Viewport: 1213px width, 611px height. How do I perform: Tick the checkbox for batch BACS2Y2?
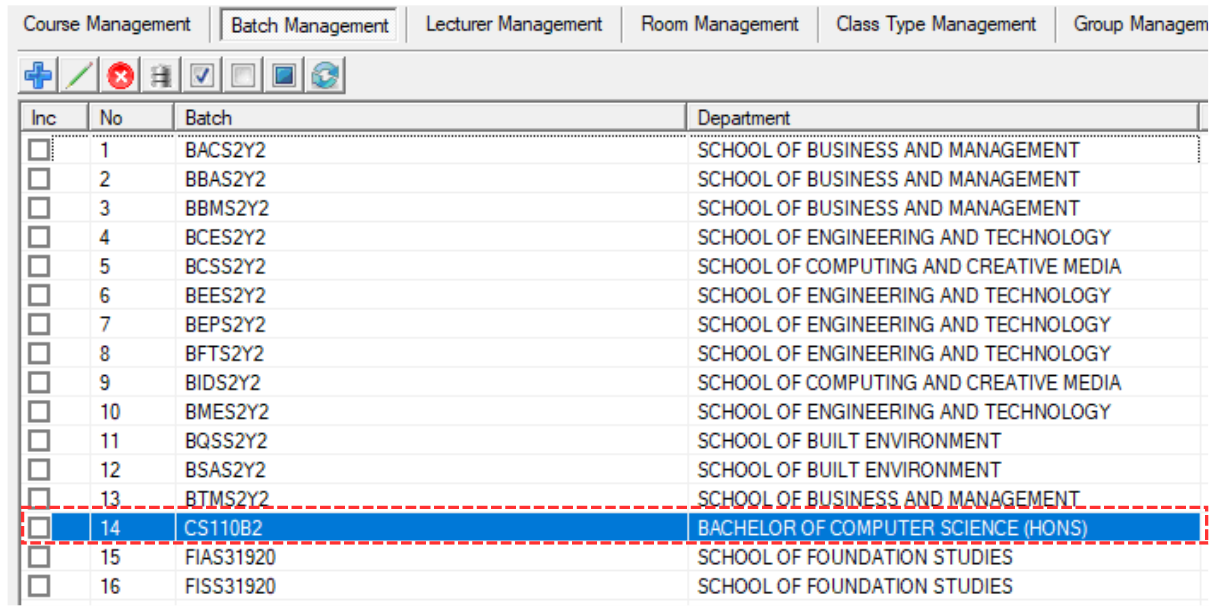point(39,151)
